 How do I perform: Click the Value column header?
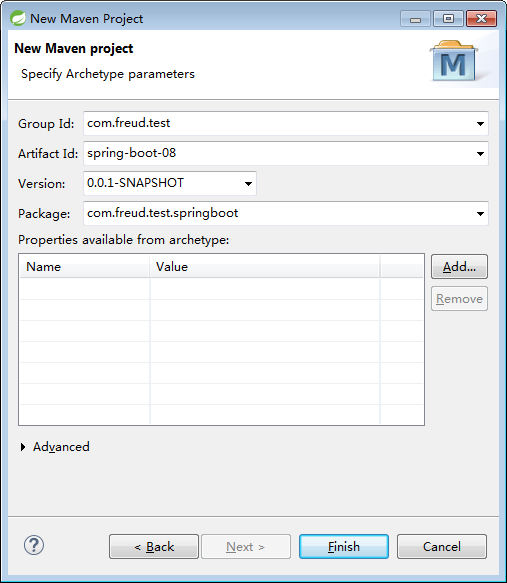click(265, 267)
